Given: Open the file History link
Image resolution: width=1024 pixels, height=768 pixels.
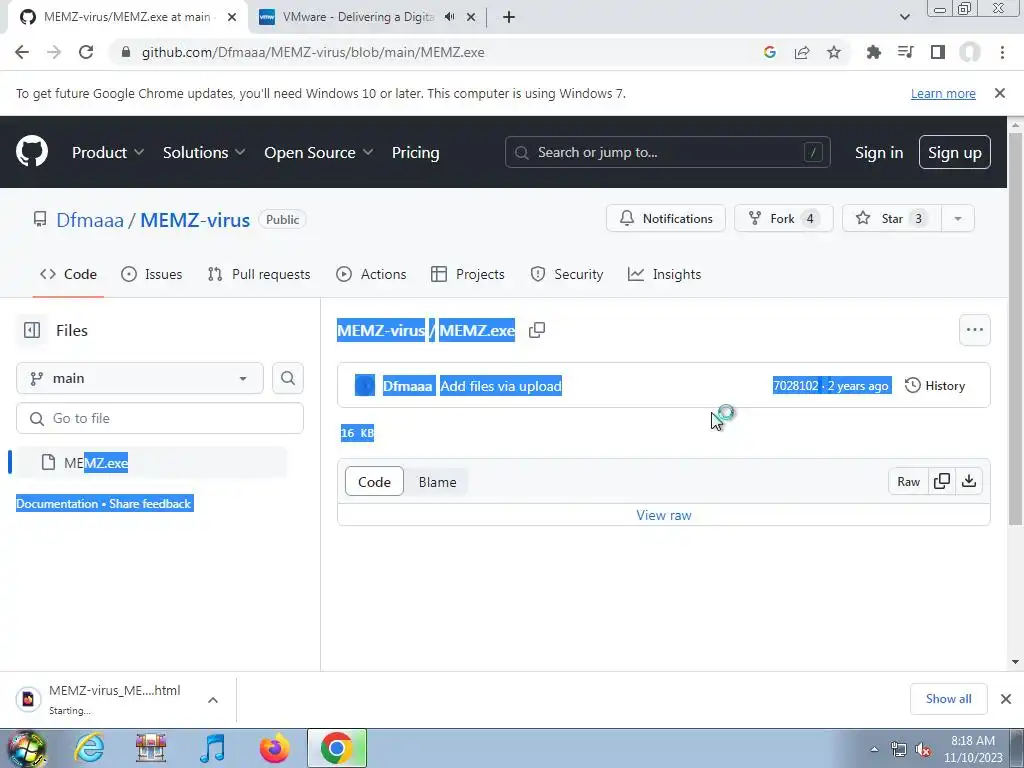Looking at the screenshot, I should [x=935, y=385].
